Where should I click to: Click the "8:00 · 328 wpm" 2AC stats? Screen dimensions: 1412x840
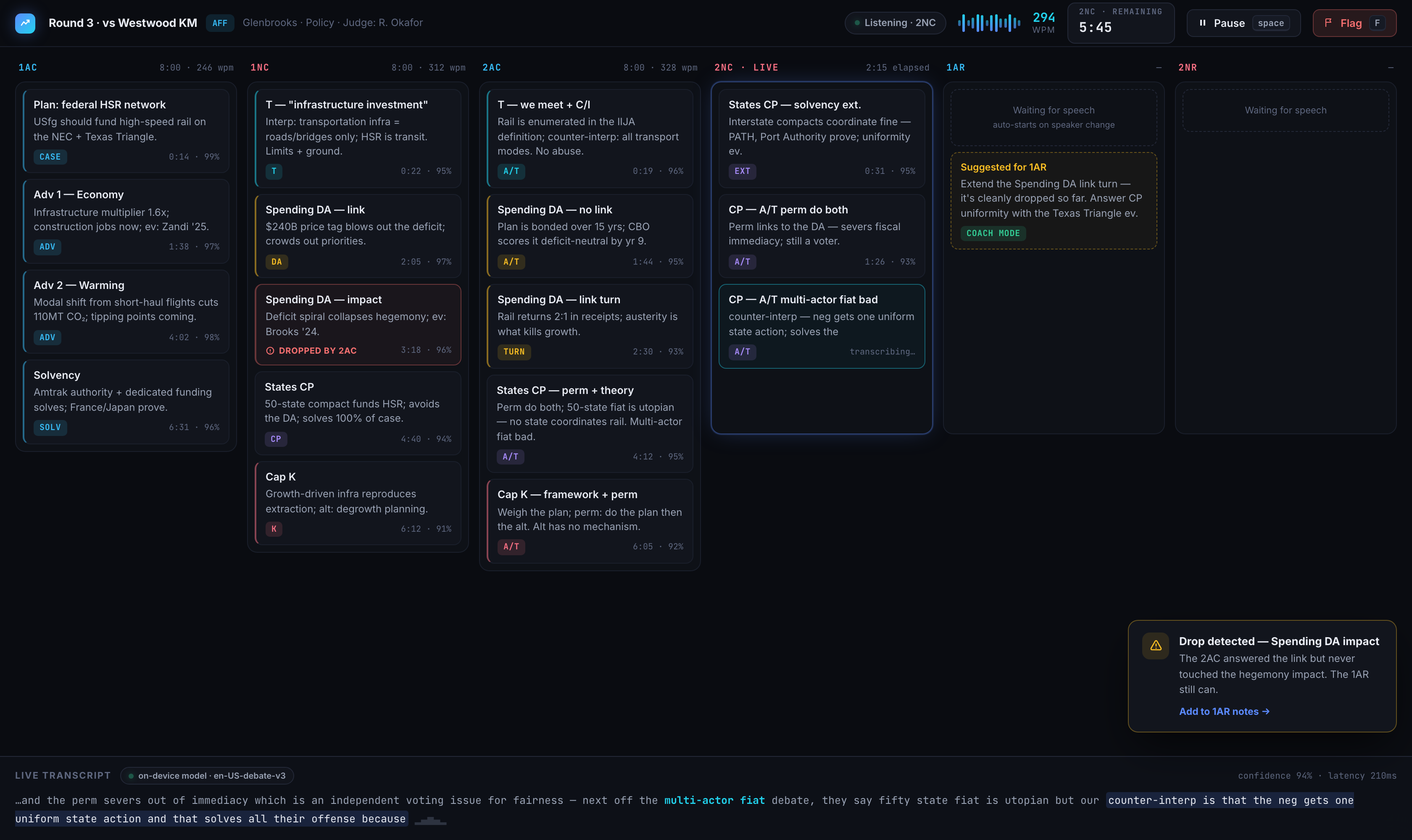(660, 67)
